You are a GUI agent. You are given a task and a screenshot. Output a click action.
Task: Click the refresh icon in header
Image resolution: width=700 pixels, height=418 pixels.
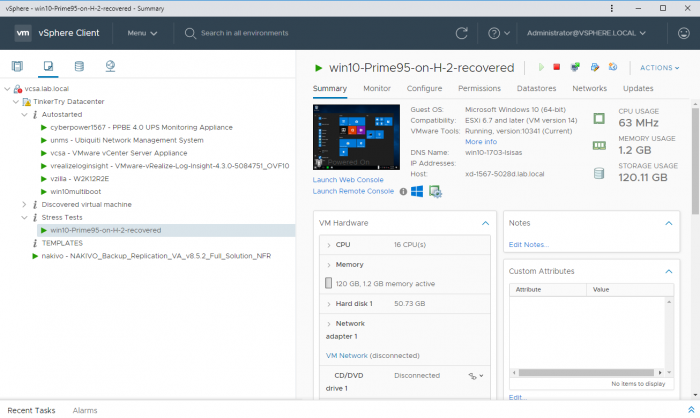point(462,33)
